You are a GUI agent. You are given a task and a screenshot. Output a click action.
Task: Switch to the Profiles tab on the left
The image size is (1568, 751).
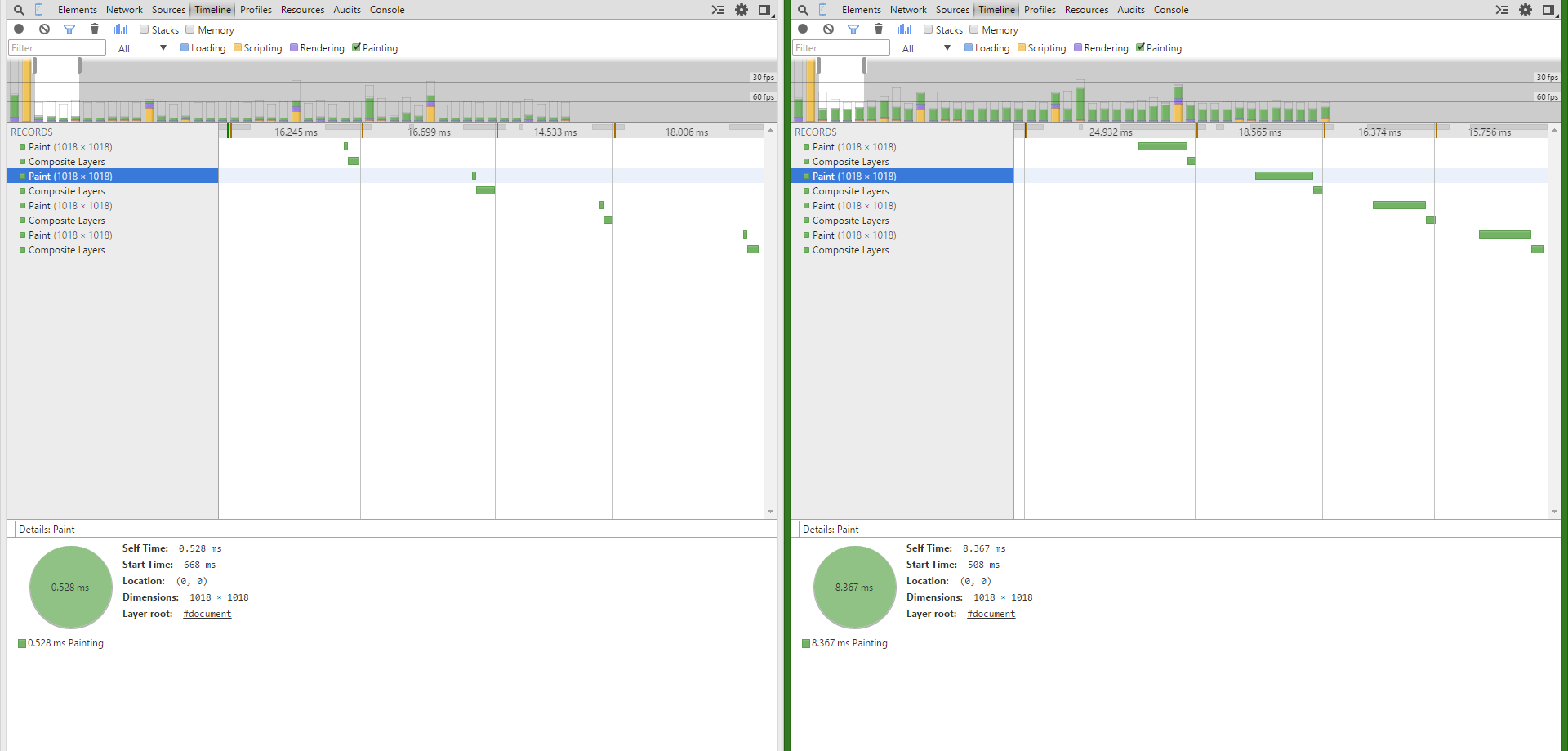pyautogui.click(x=256, y=9)
